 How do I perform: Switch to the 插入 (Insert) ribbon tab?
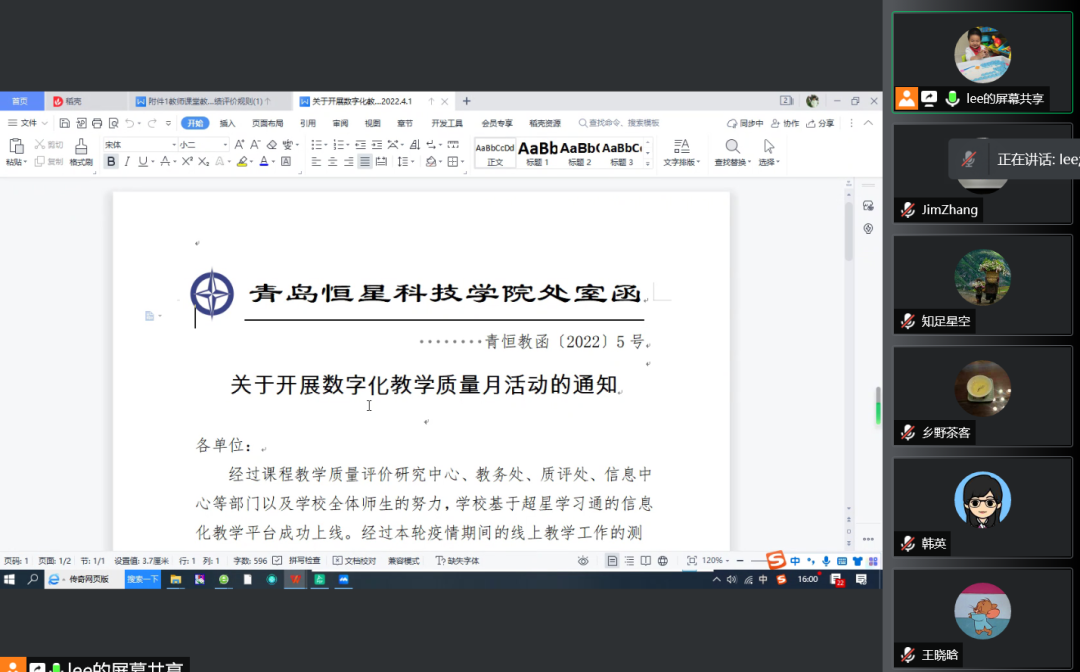coord(227,123)
